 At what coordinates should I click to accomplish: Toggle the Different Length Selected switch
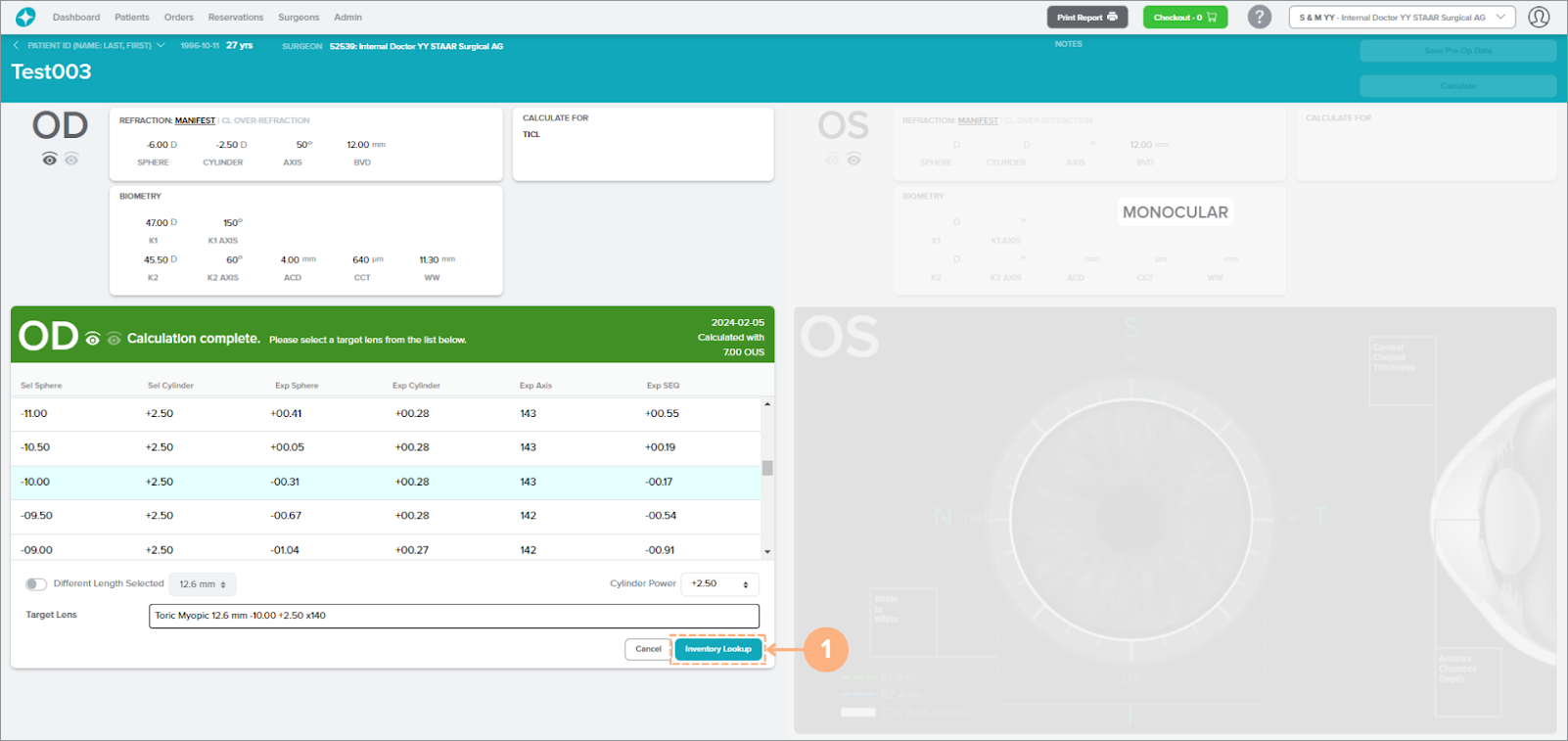click(36, 584)
